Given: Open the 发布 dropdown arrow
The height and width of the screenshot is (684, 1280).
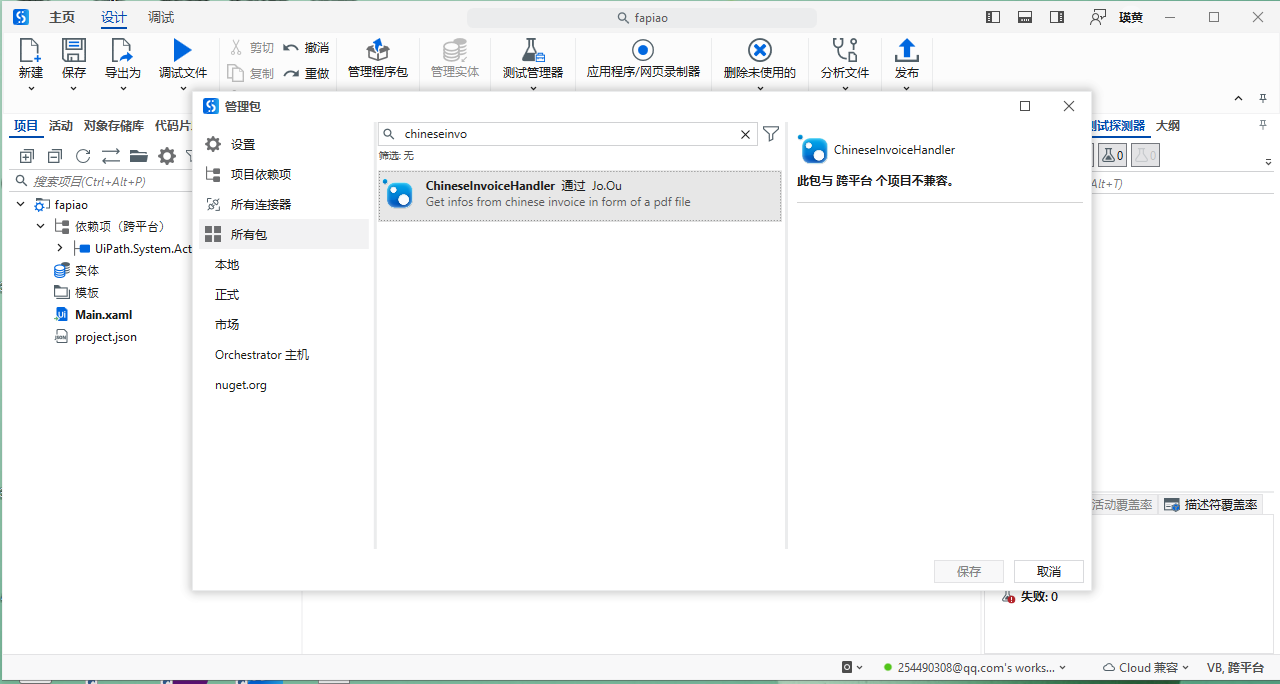Looking at the screenshot, I should (x=907, y=88).
